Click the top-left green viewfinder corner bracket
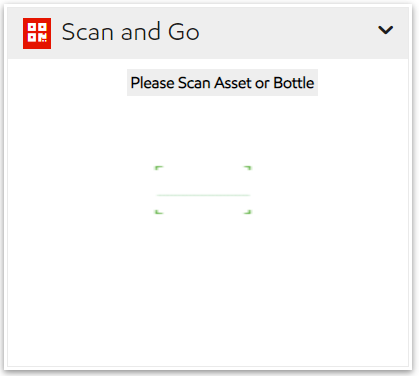The height and width of the screenshot is (376, 419). click(159, 168)
